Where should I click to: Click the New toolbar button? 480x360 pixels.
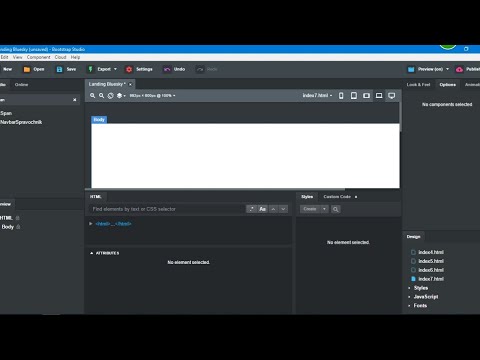pyautogui.click(x=7, y=69)
